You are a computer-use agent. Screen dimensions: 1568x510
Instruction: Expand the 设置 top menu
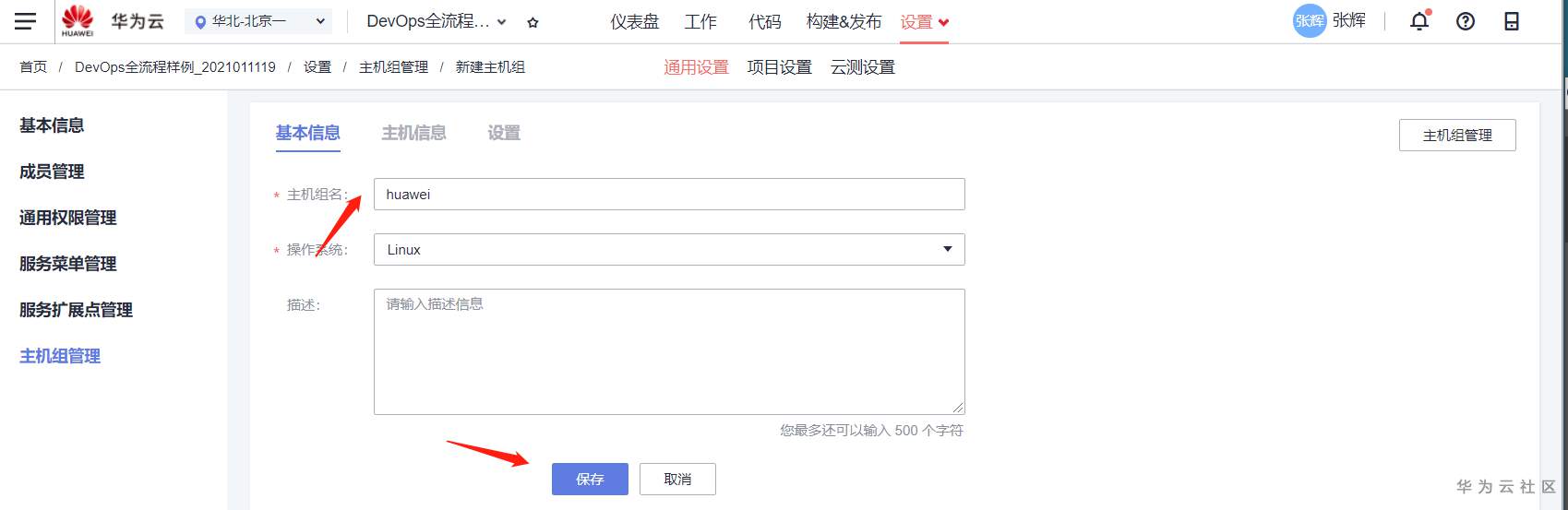925,21
